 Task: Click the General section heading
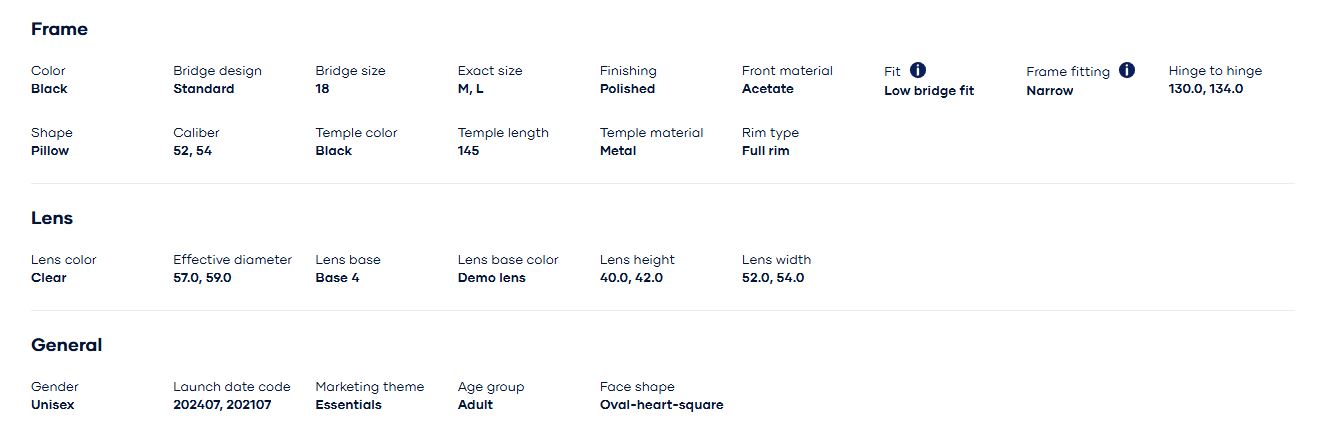pos(66,345)
